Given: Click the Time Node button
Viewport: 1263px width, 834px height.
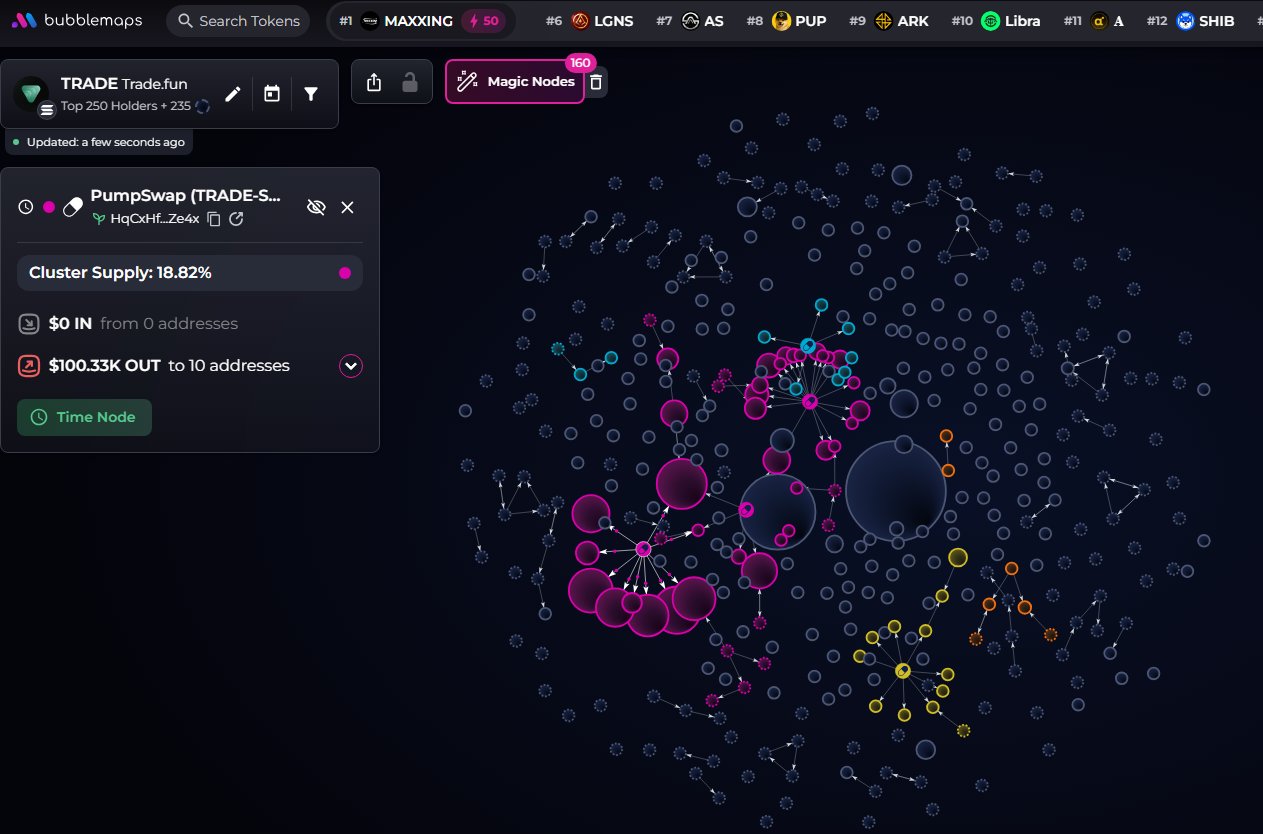Looking at the screenshot, I should point(84,417).
